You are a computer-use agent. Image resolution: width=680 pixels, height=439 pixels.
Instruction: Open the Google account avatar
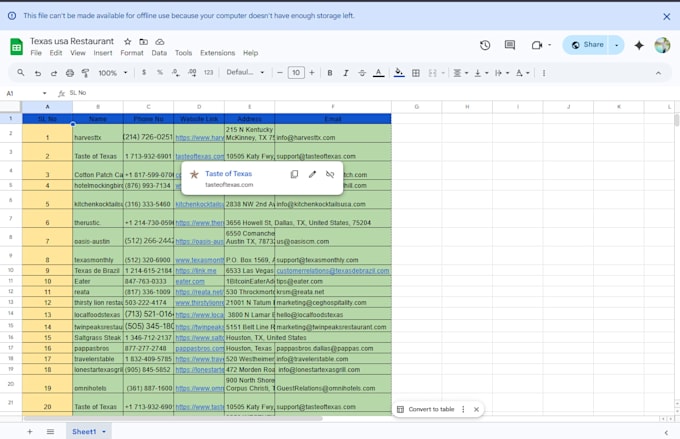point(662,45)
